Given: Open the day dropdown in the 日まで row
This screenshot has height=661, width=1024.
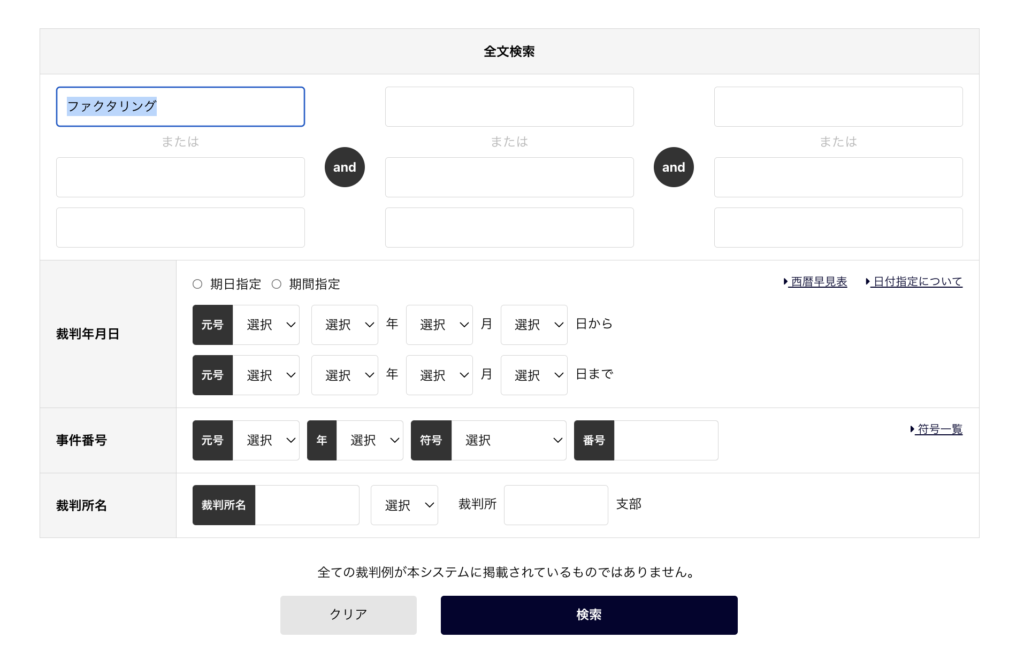Looking at the screenshot, I should pos(534,375).
